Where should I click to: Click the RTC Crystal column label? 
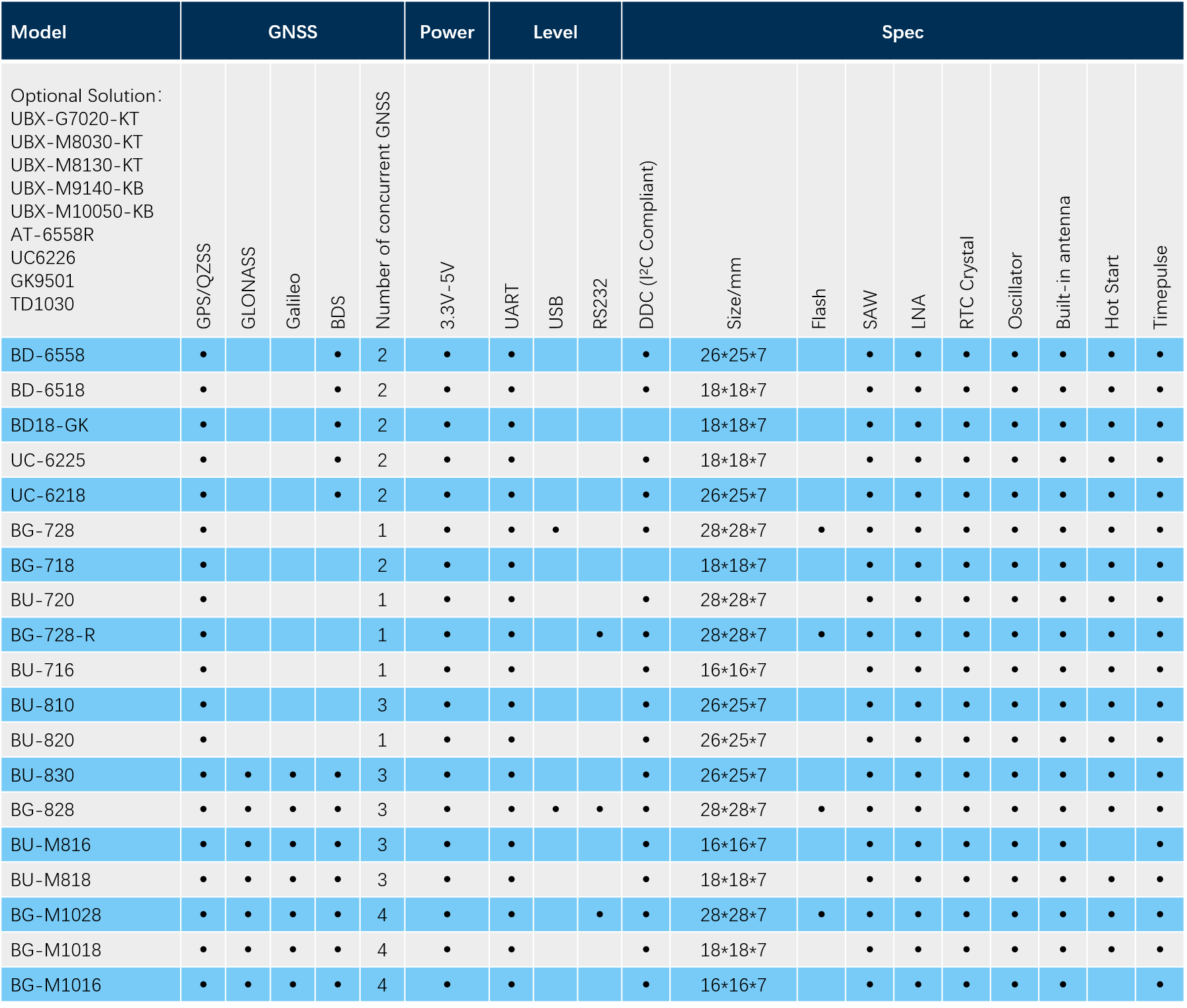click(x=967, y=283)
